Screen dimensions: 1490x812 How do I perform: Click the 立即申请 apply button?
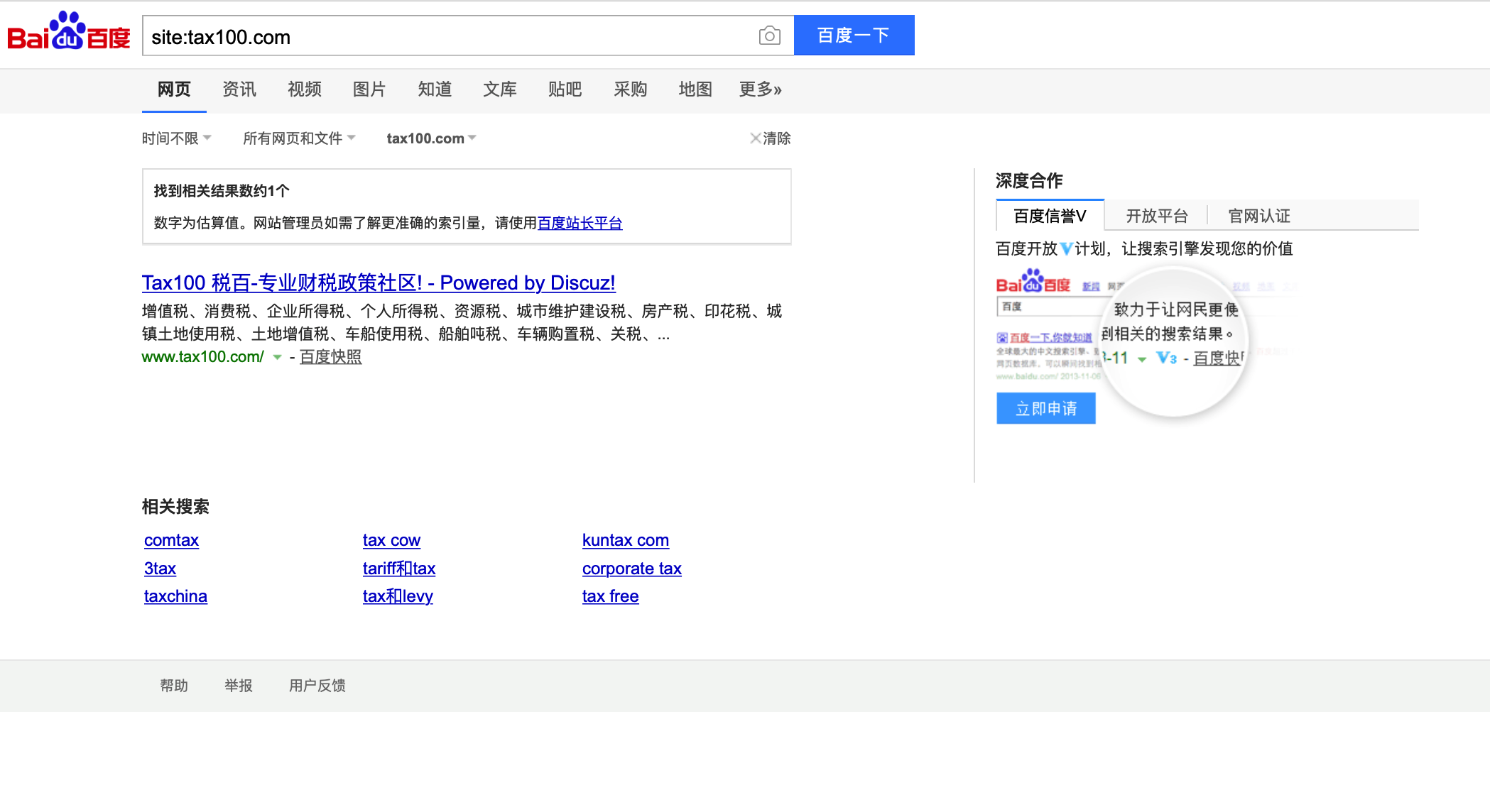tap(1046, 409)
